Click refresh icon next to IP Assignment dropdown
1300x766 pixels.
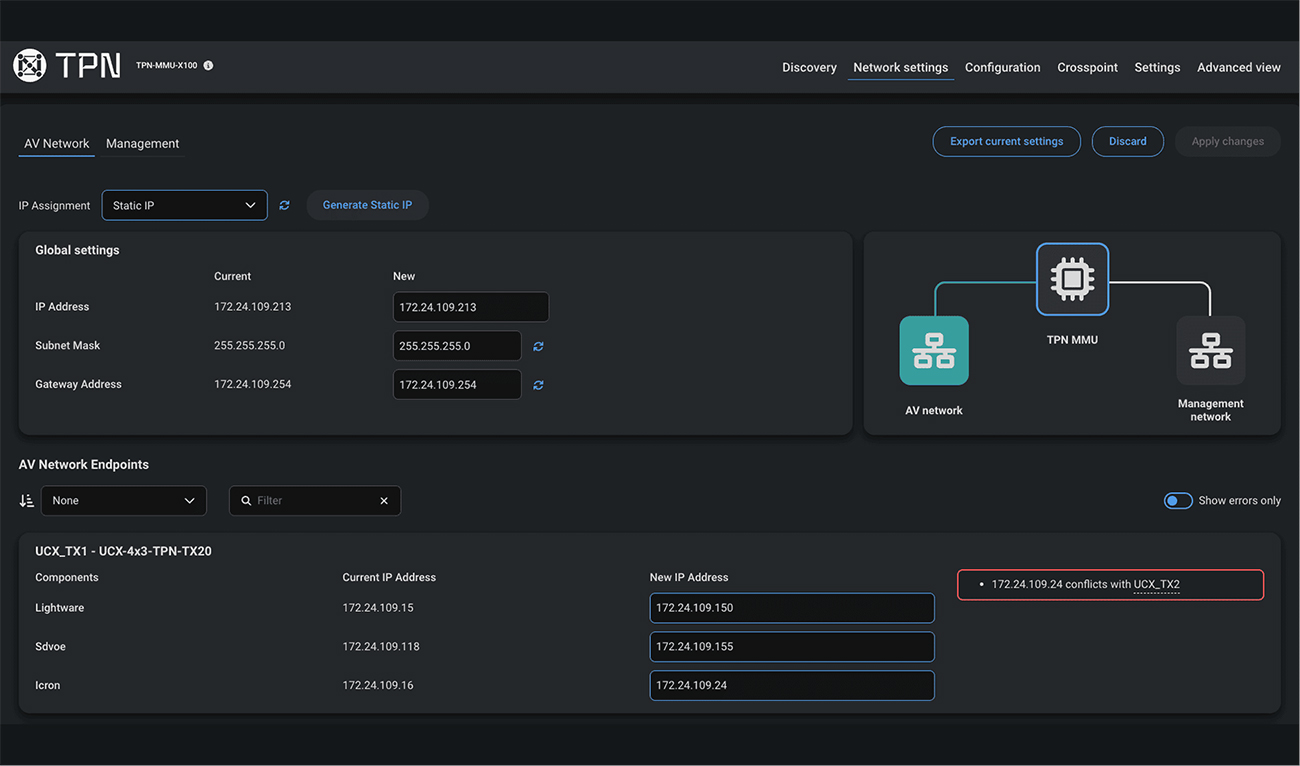coord(285,205)
